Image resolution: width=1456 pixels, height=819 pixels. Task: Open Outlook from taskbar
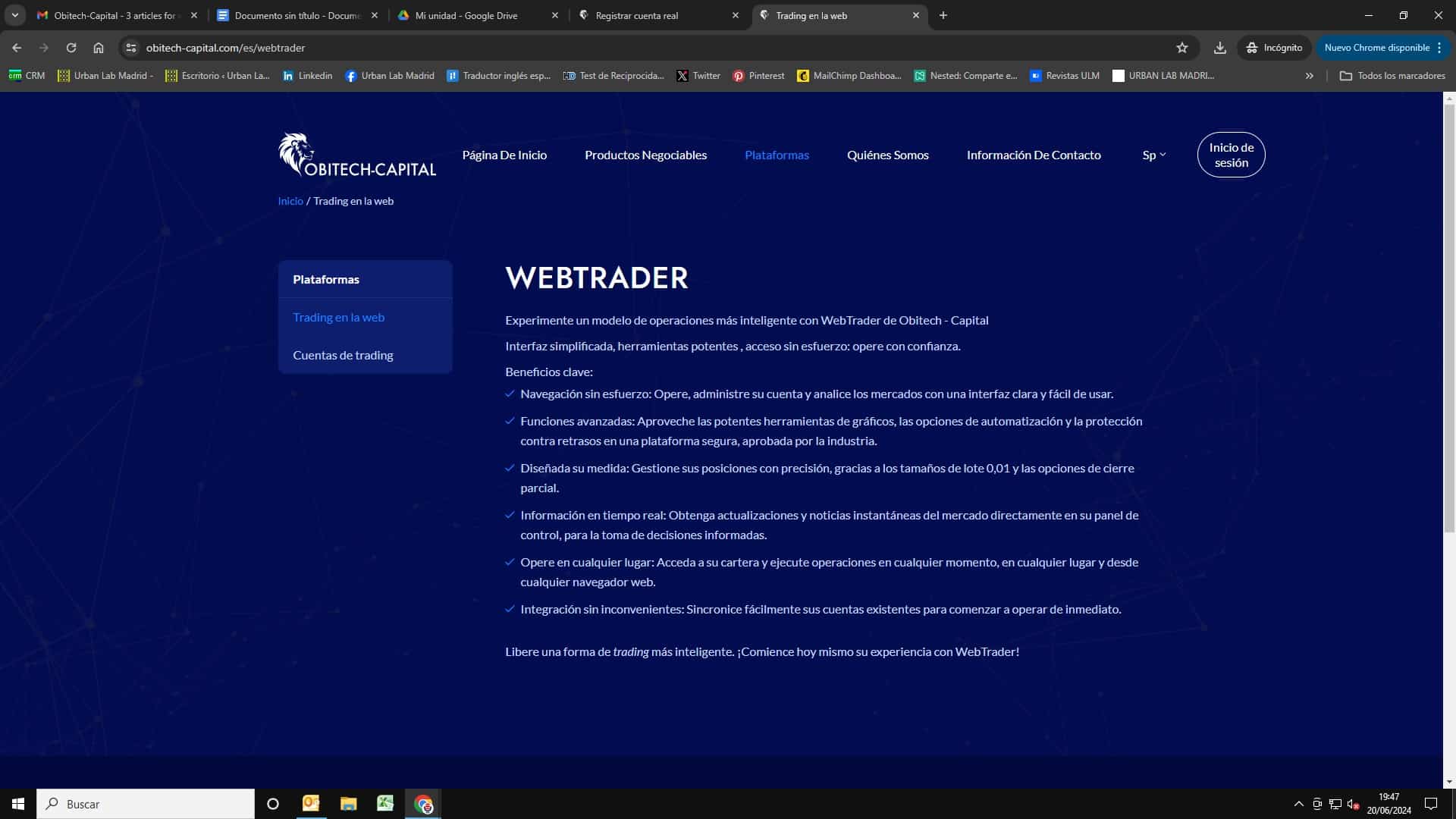point(311,804)
